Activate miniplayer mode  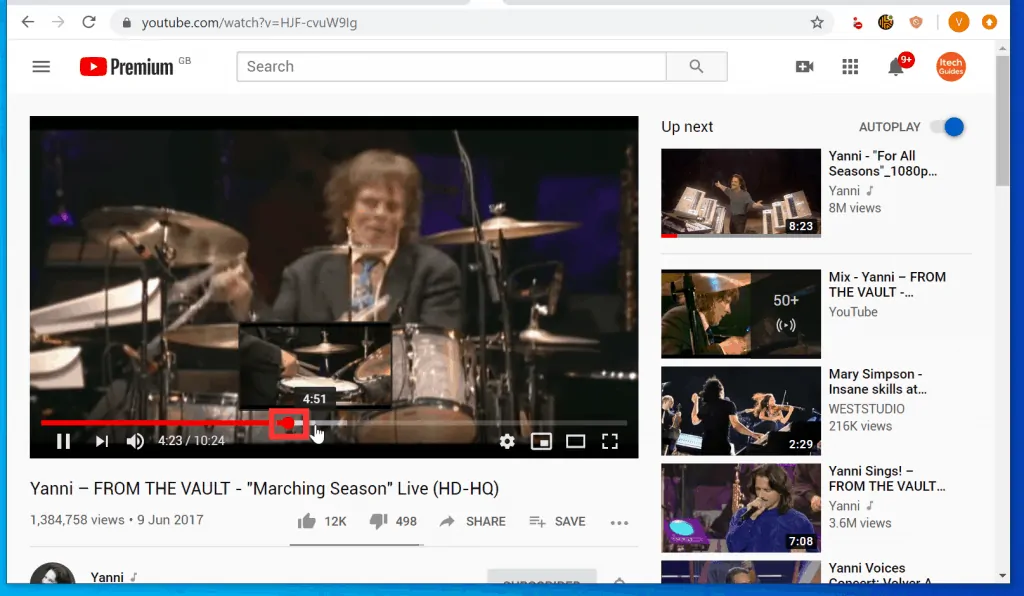pos(542,440)
